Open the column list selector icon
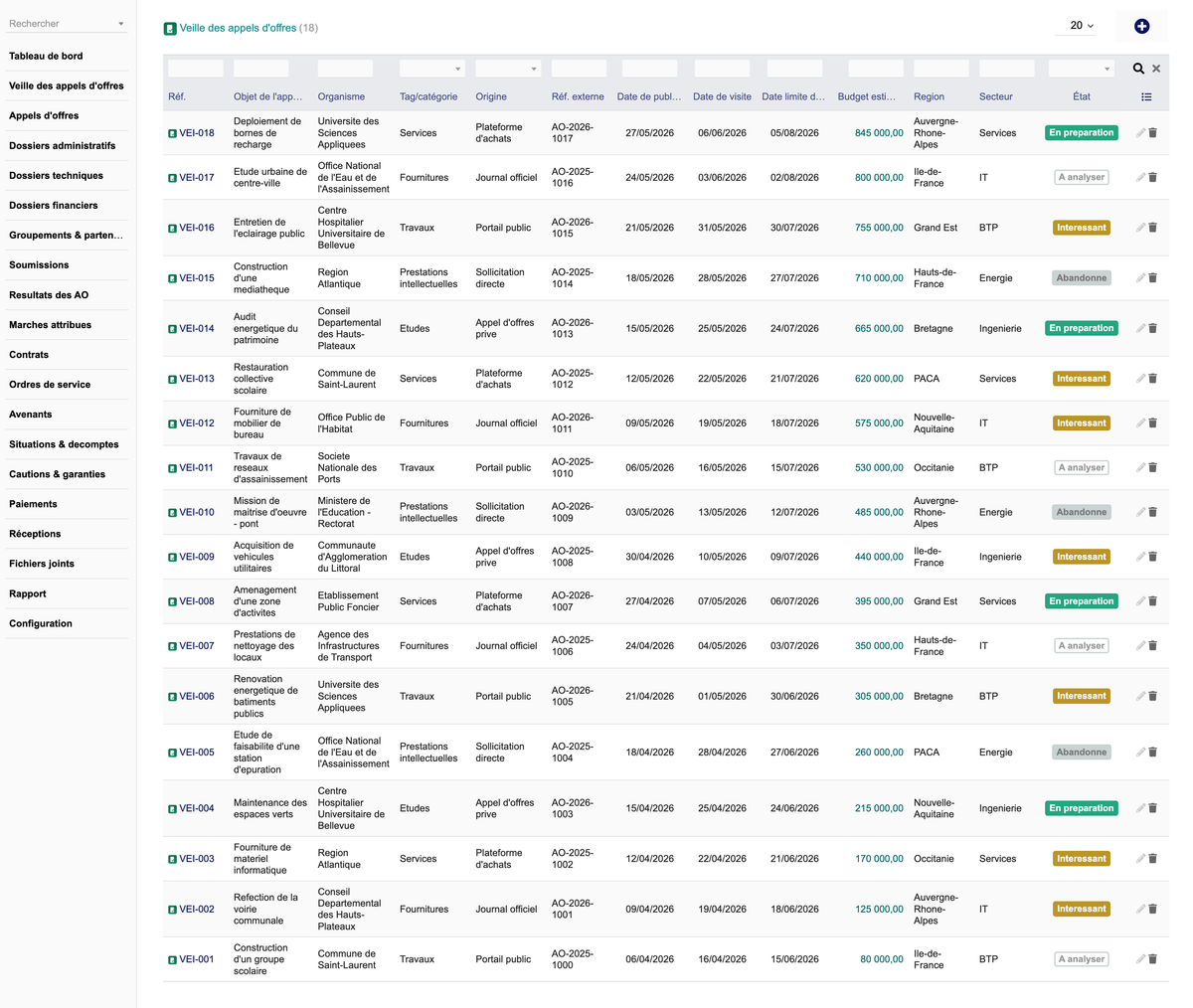The image size is (1193, 1008). 1146,96
